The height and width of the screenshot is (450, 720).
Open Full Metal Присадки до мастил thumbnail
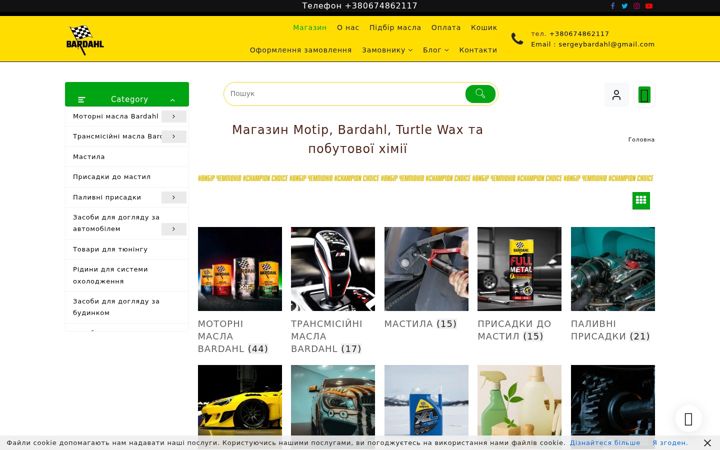point(519,269)
